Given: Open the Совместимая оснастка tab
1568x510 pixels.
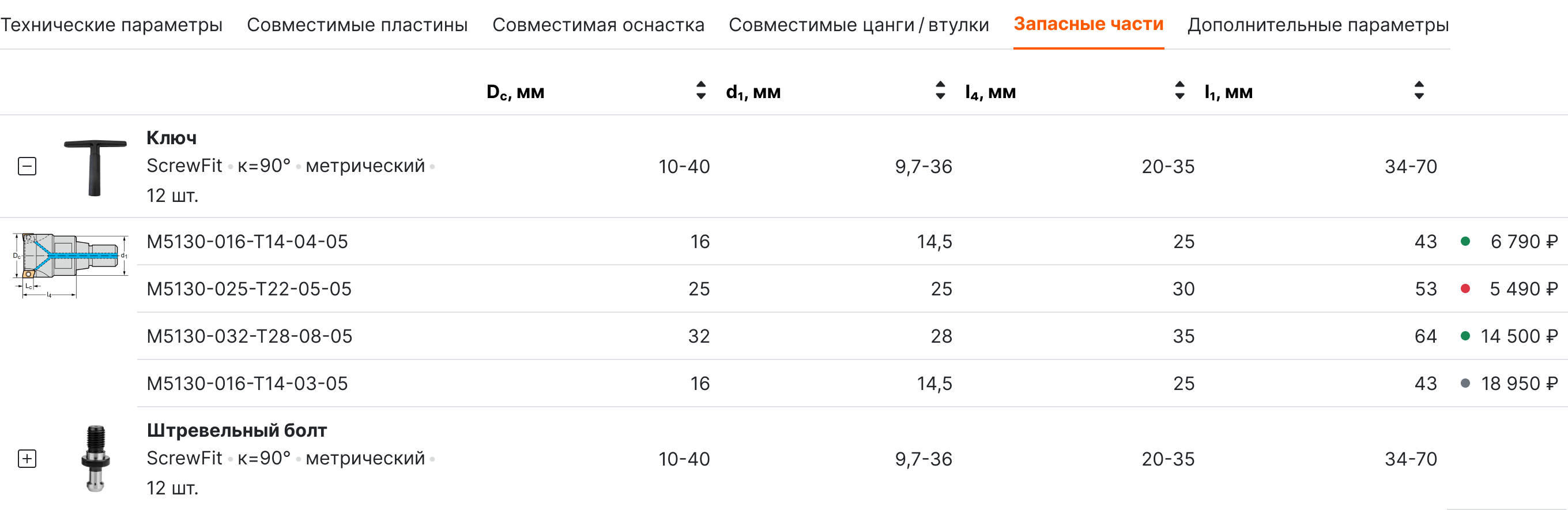Looking at the screenshot, I should point(598,25).
